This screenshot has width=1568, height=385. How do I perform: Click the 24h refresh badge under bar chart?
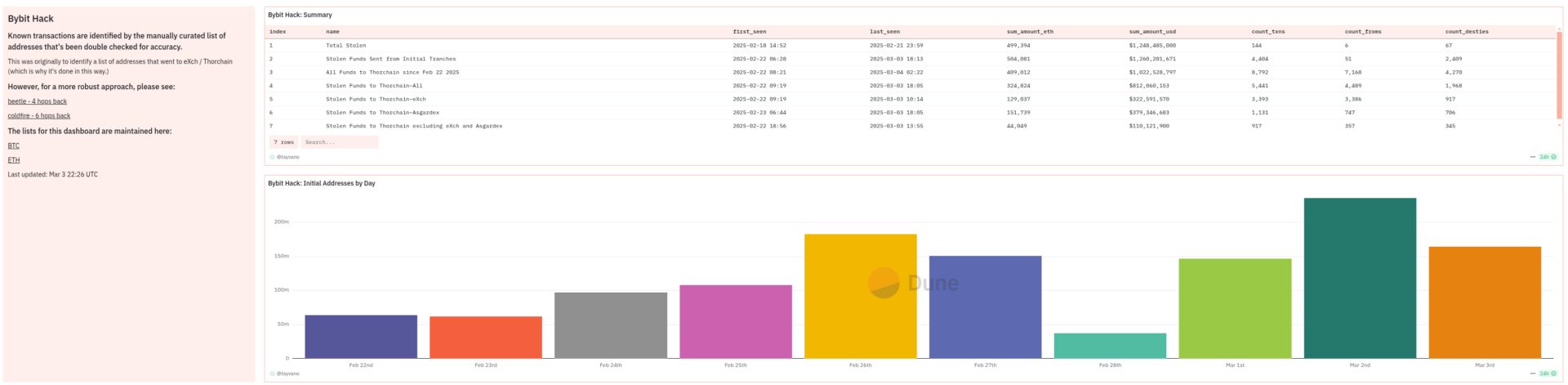[1548, 374]
